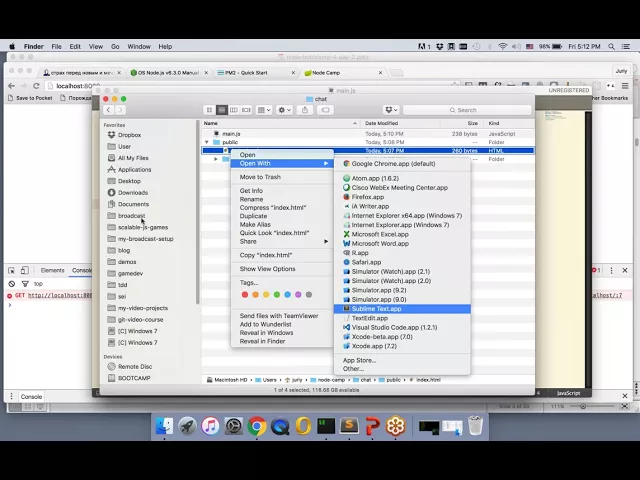This screenshot has width=640, height=480.
Task: Choose Sublime Text.app from Open With submenu
Action: (402, 309)
